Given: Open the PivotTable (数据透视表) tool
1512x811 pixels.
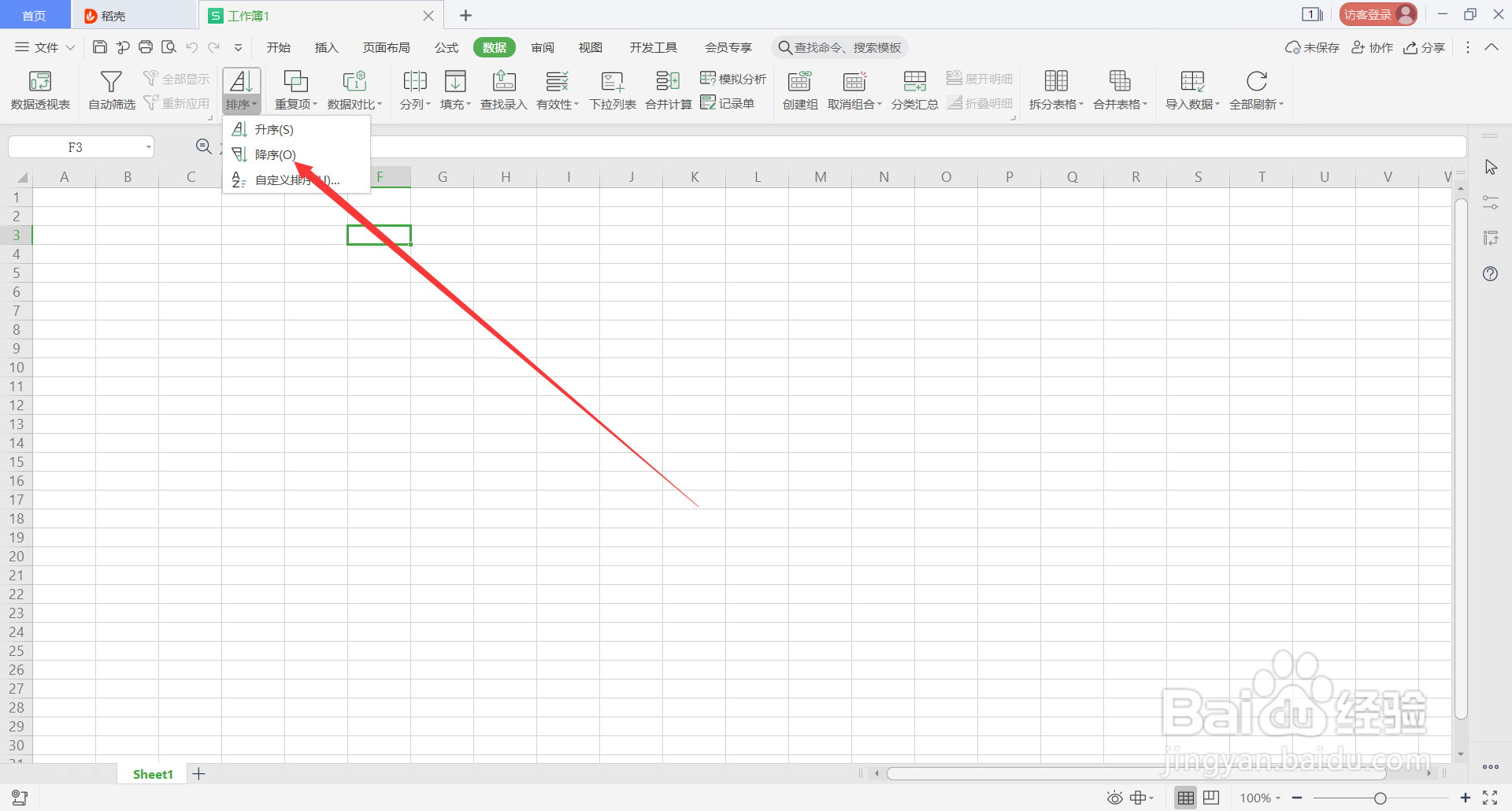Looking at the screenshot, I should tap(40, 90).
